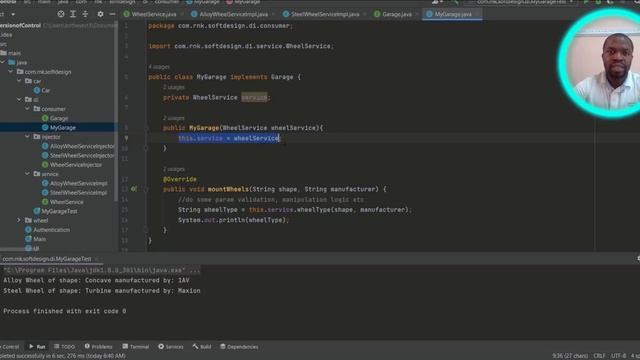
Task: Select Car class in project tree
Action: pos(46,90)
